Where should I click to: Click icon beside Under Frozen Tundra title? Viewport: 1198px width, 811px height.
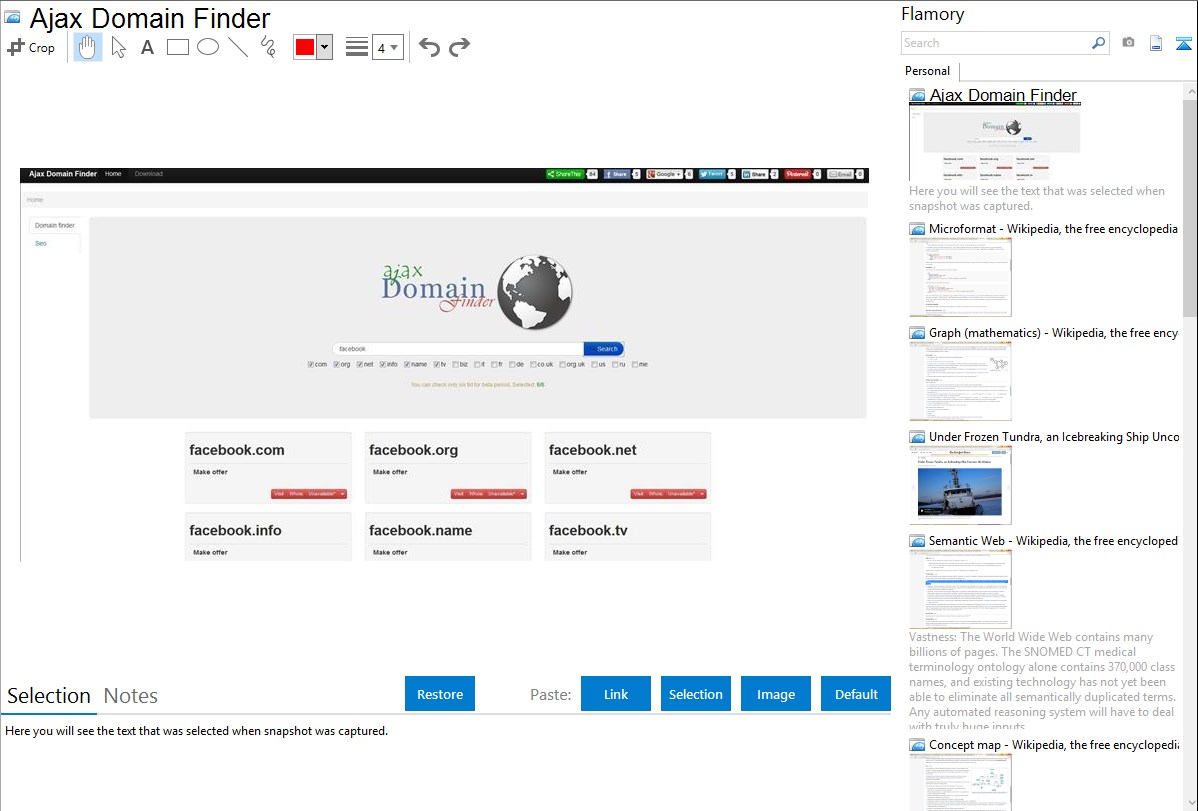click(x=917, y=437)
